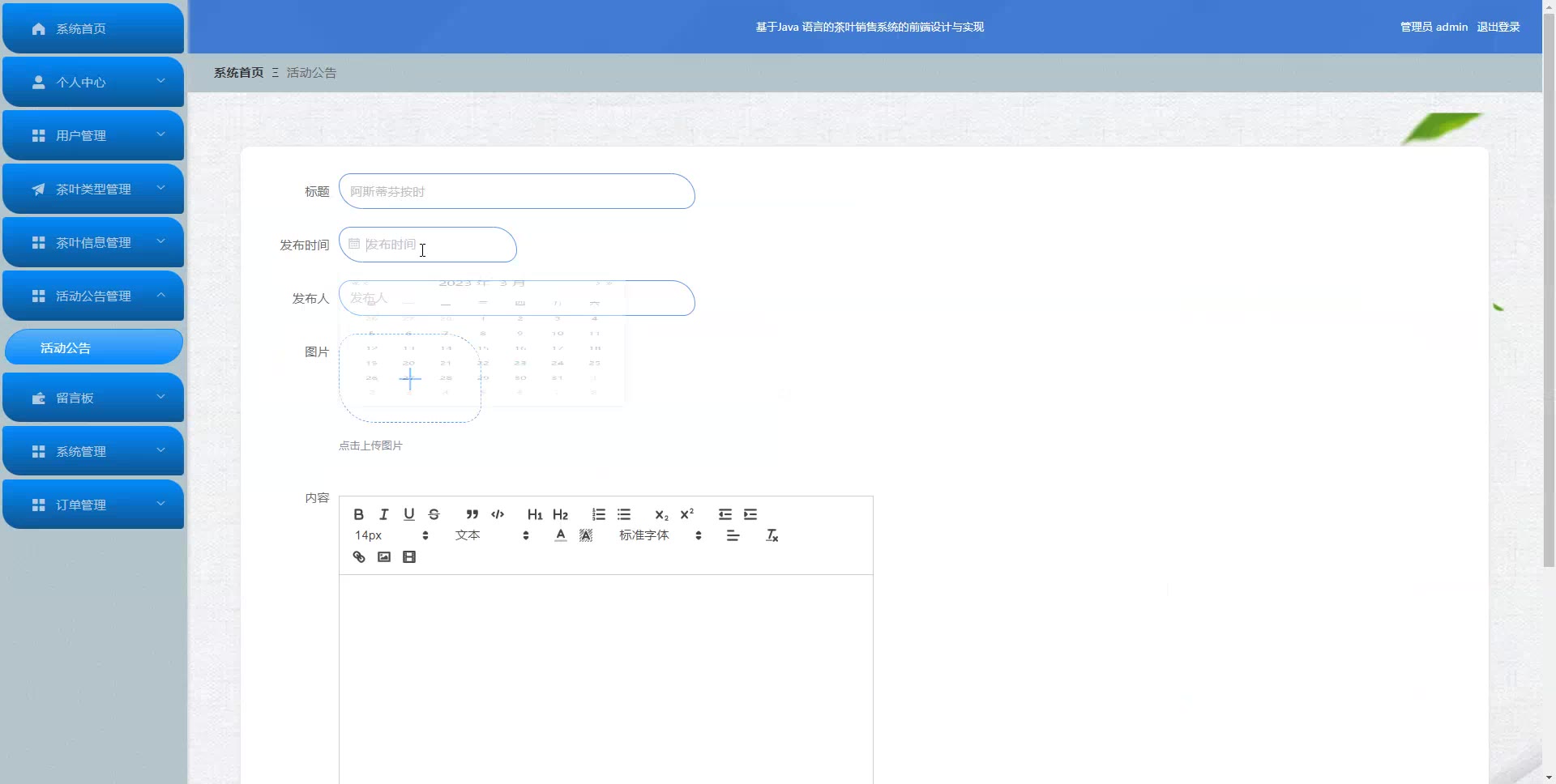The width and height of the screenshot is (1556, 784).
Task: Toggle bold formatting in editor
Action: pos(358,514)
